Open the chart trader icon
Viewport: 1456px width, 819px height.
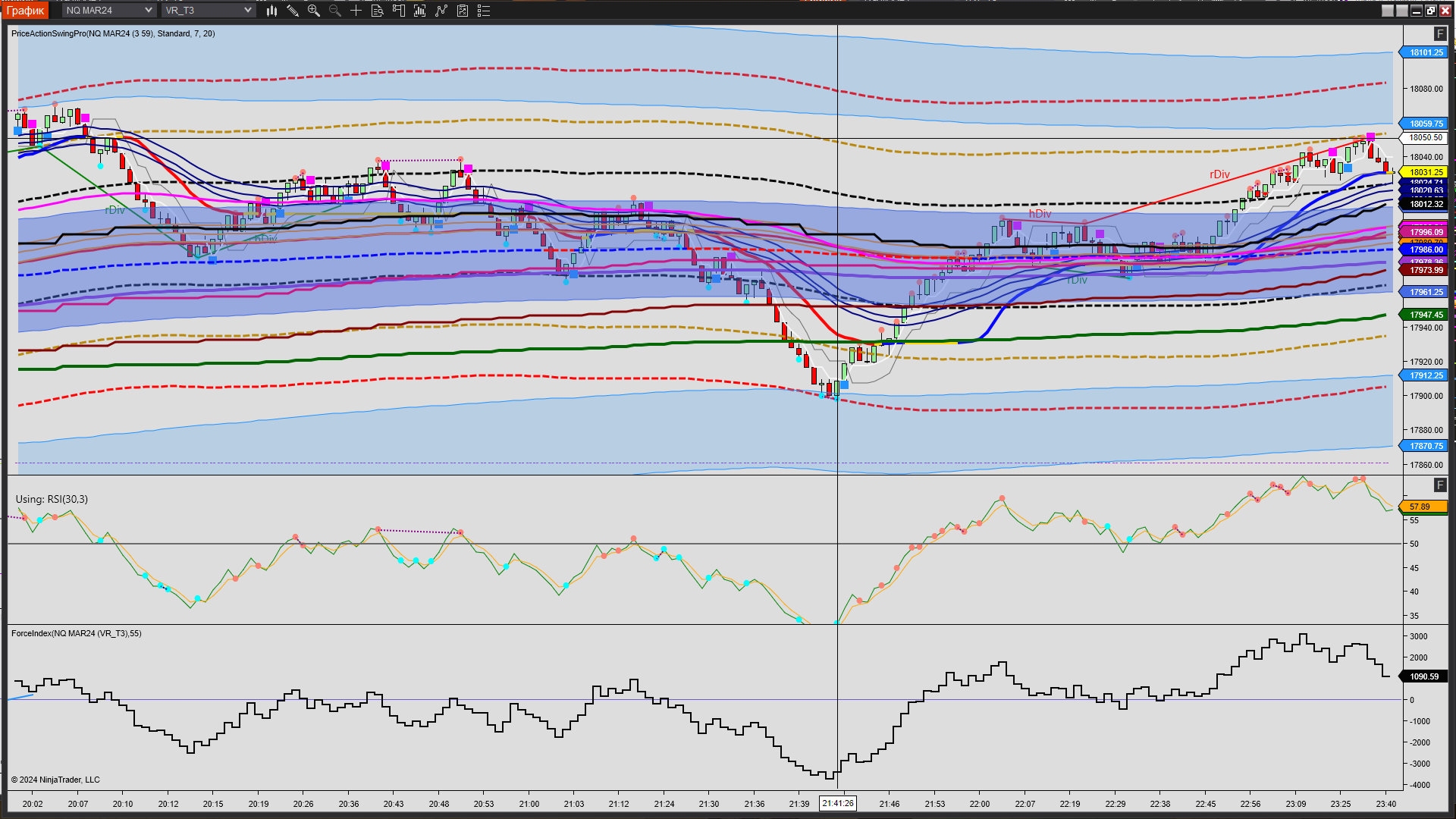point(399,11)
